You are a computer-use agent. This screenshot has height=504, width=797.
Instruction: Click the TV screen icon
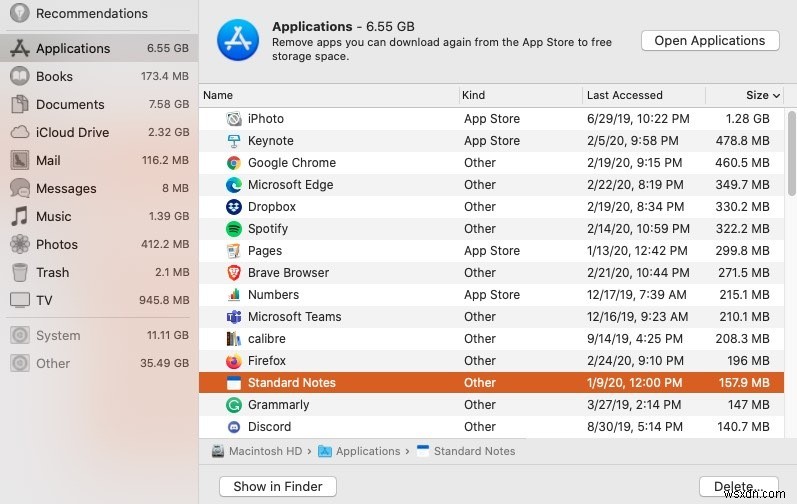[x=20, y=300]
